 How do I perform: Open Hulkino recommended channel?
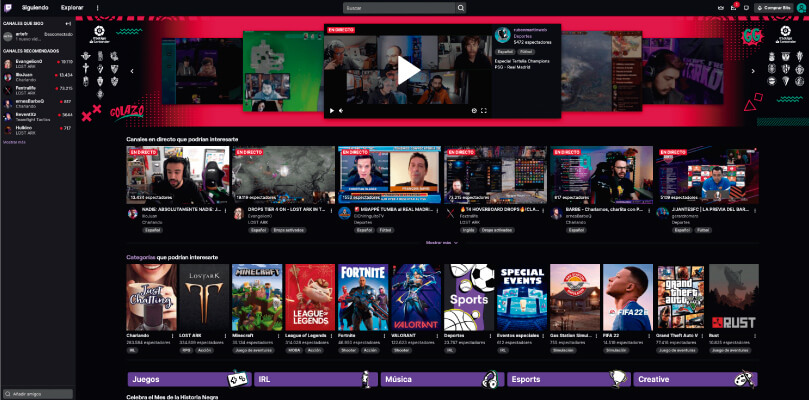pyautogui.click(x=38, y=130)
